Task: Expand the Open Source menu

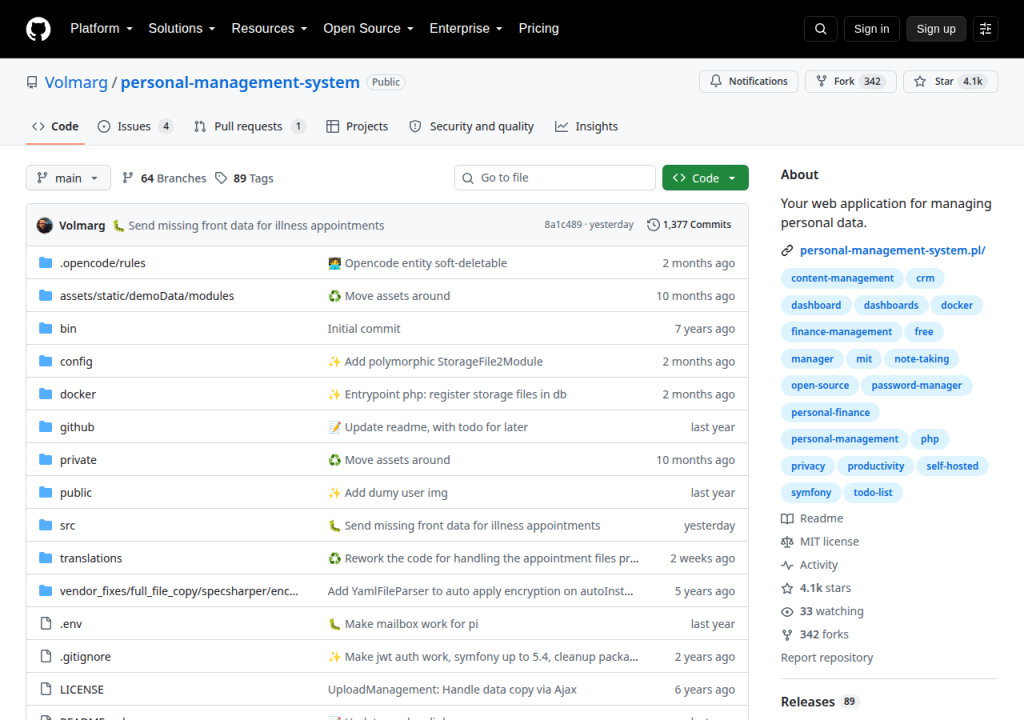Action: point(368,29)
